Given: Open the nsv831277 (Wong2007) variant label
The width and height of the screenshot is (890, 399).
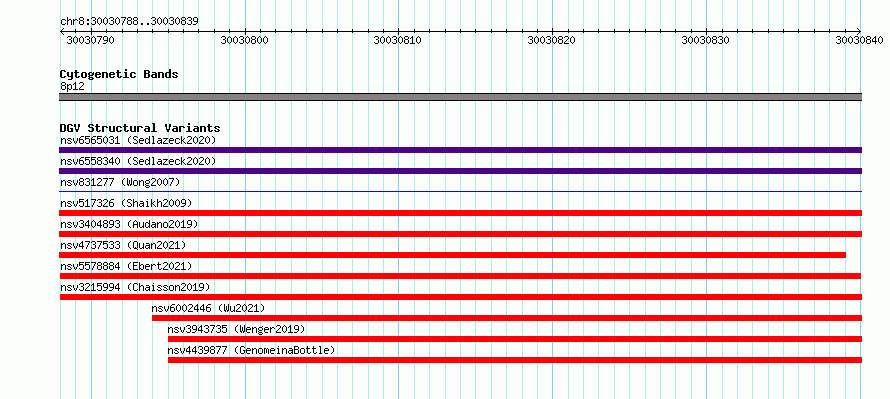Looking at the screenshot, I should click(120, 182).
